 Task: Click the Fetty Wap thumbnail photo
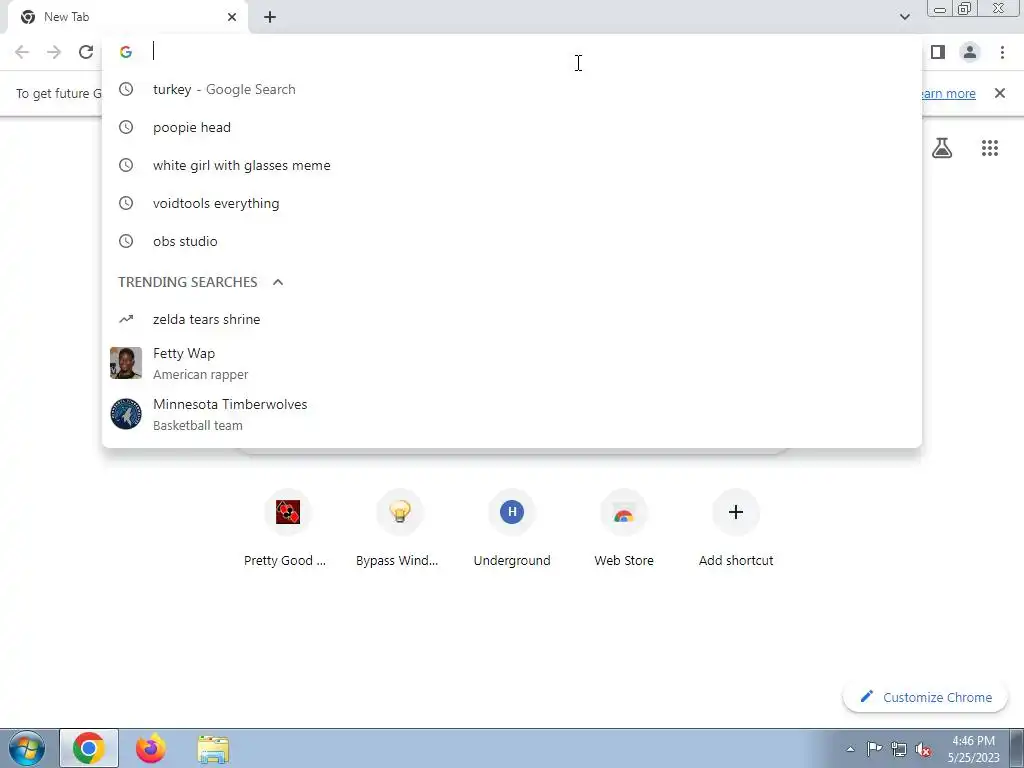(126, 363)
